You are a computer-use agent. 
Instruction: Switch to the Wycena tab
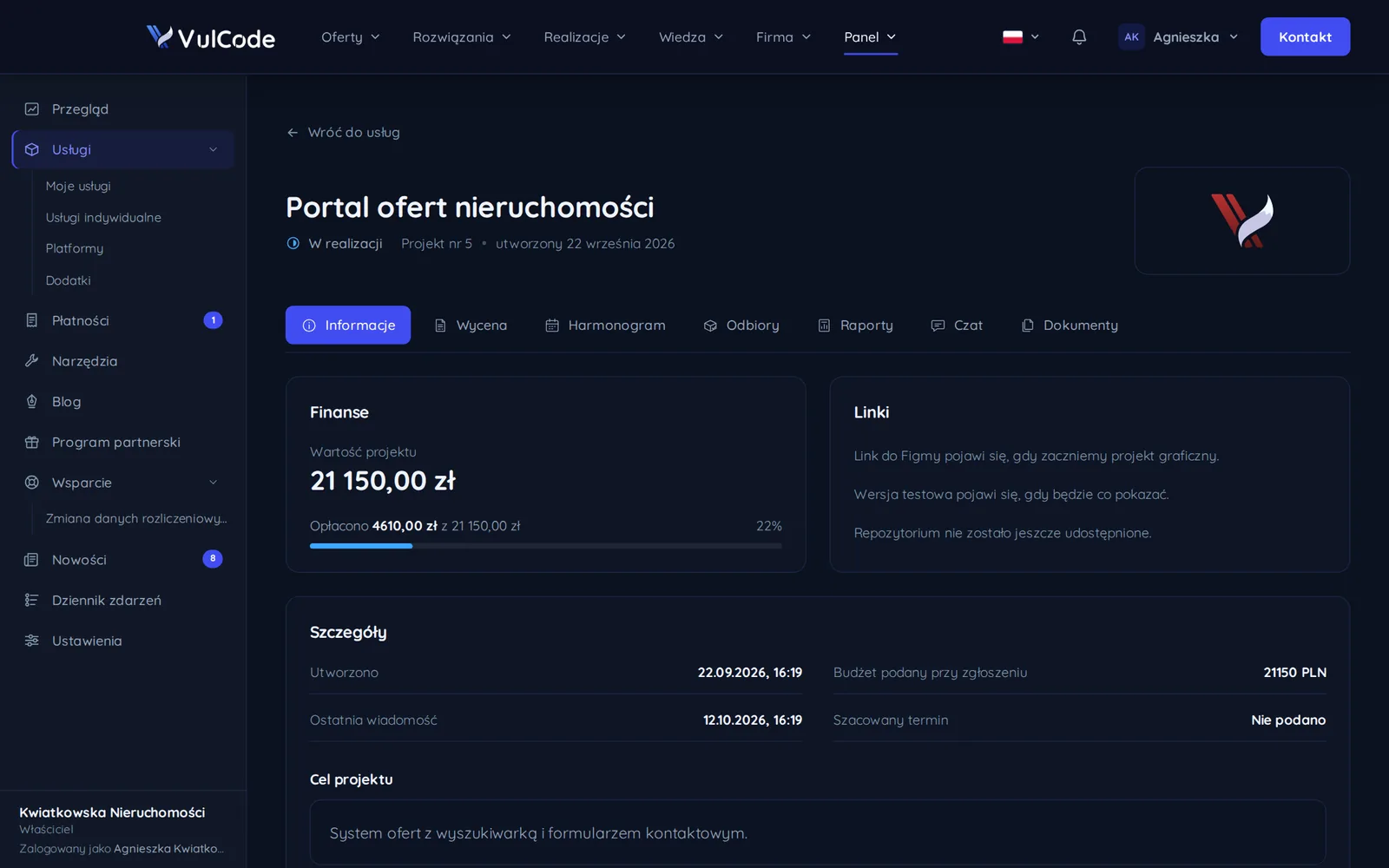click(x=471, y=325)
